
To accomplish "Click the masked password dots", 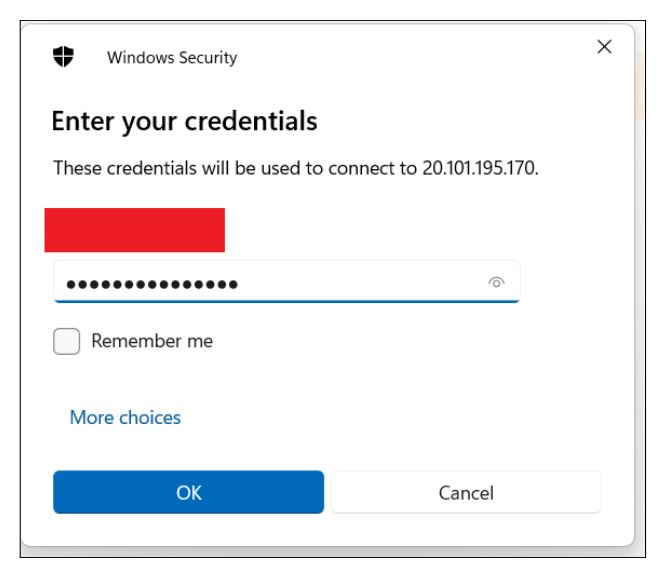I will click(x=152, y=284).
